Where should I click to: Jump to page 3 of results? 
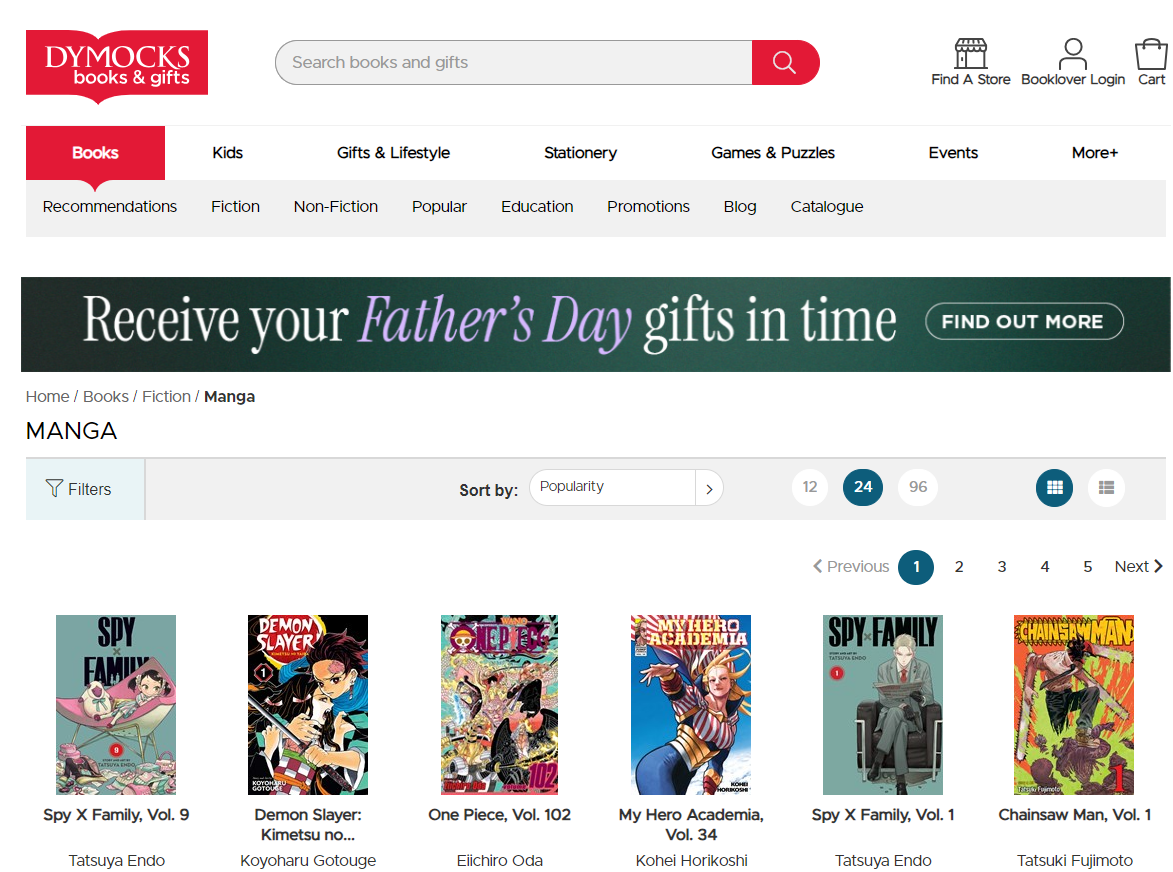click(x=1002, y=567)
